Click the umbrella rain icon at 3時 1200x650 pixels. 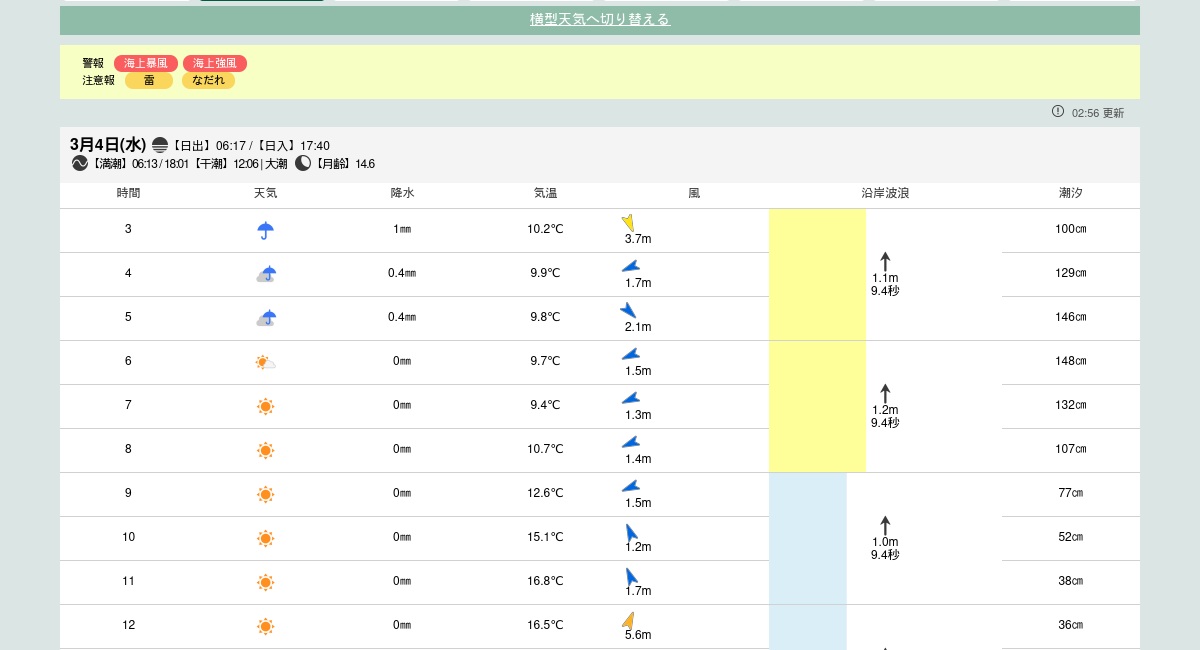pos(265,230)
